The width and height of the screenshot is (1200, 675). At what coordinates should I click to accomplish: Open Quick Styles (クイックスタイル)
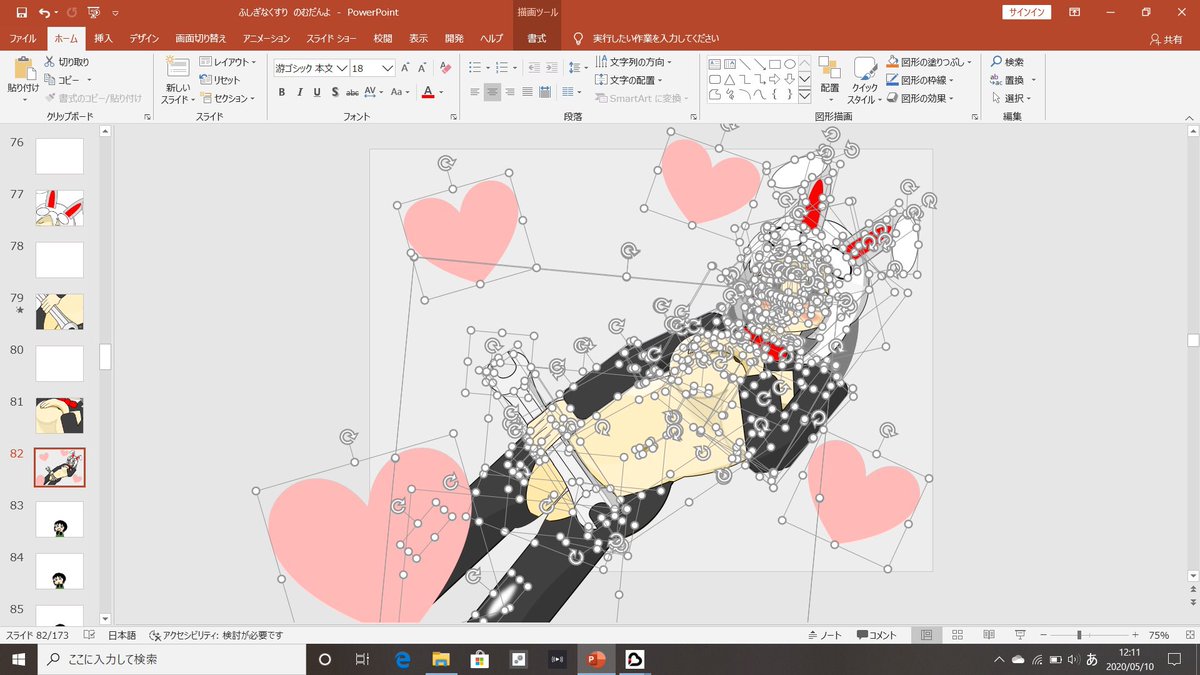pyautogui.click(x=863, y=80)
